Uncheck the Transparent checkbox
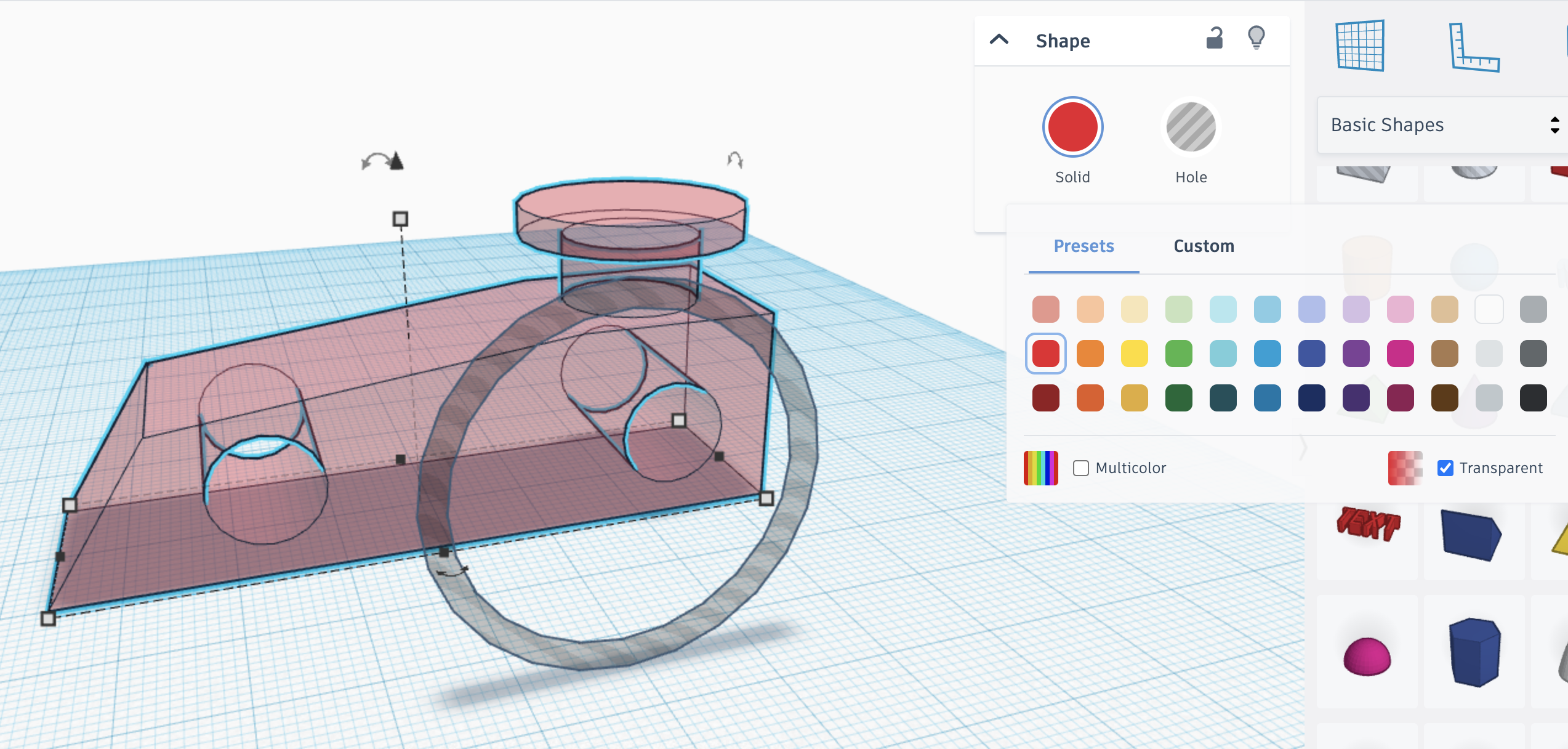Viewport: 1568px width, 749px height. [x=1445, y=468]
